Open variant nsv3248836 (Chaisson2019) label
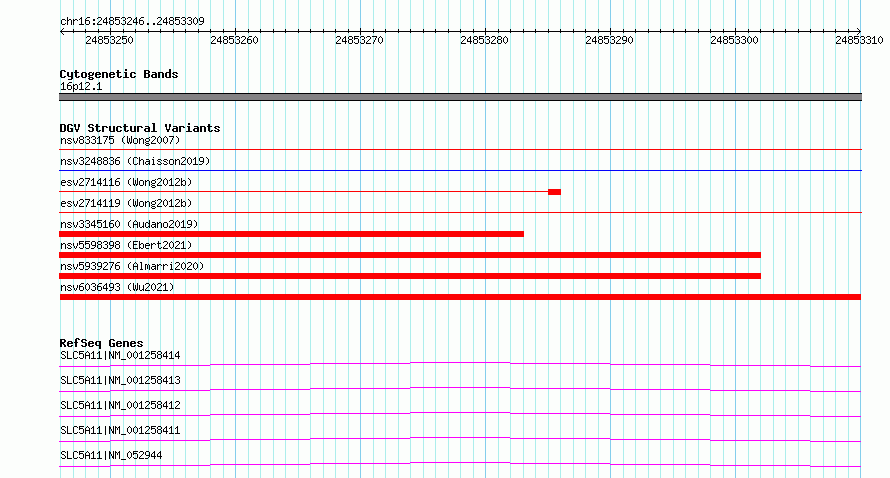Image resolution: width=890 pixels, height=478 pixels. pos(135,161)
